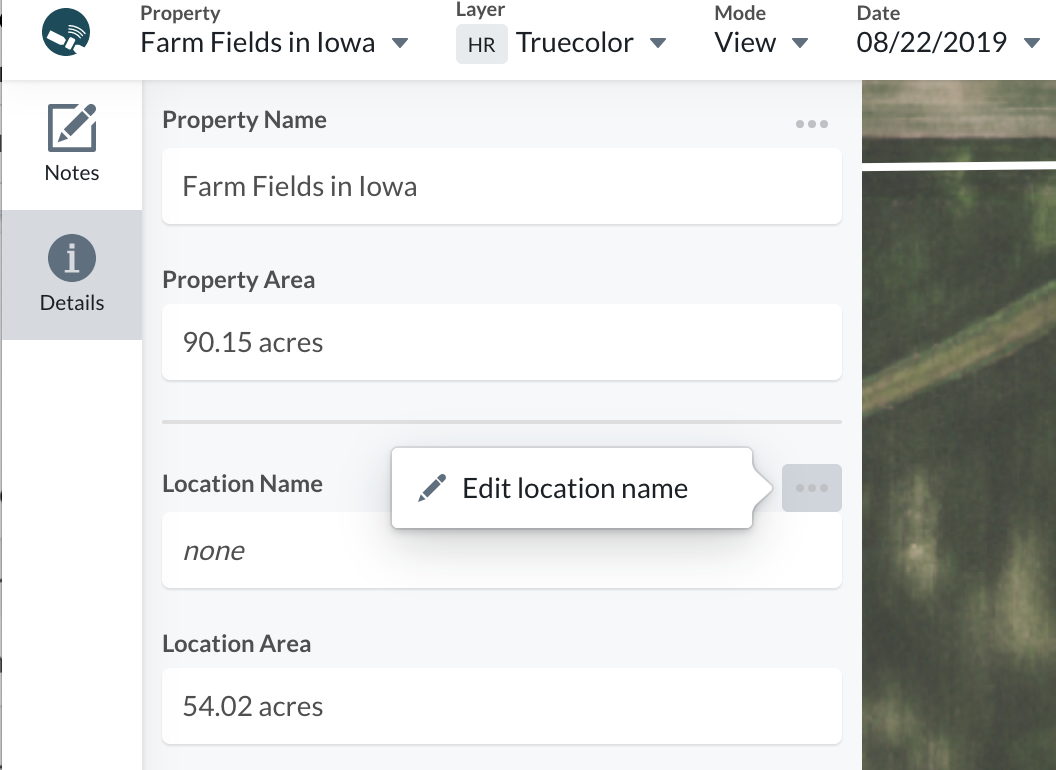Select Edit location name menu entry
This screenshot has height=770, width=1056.
click(x=574, y=487)
